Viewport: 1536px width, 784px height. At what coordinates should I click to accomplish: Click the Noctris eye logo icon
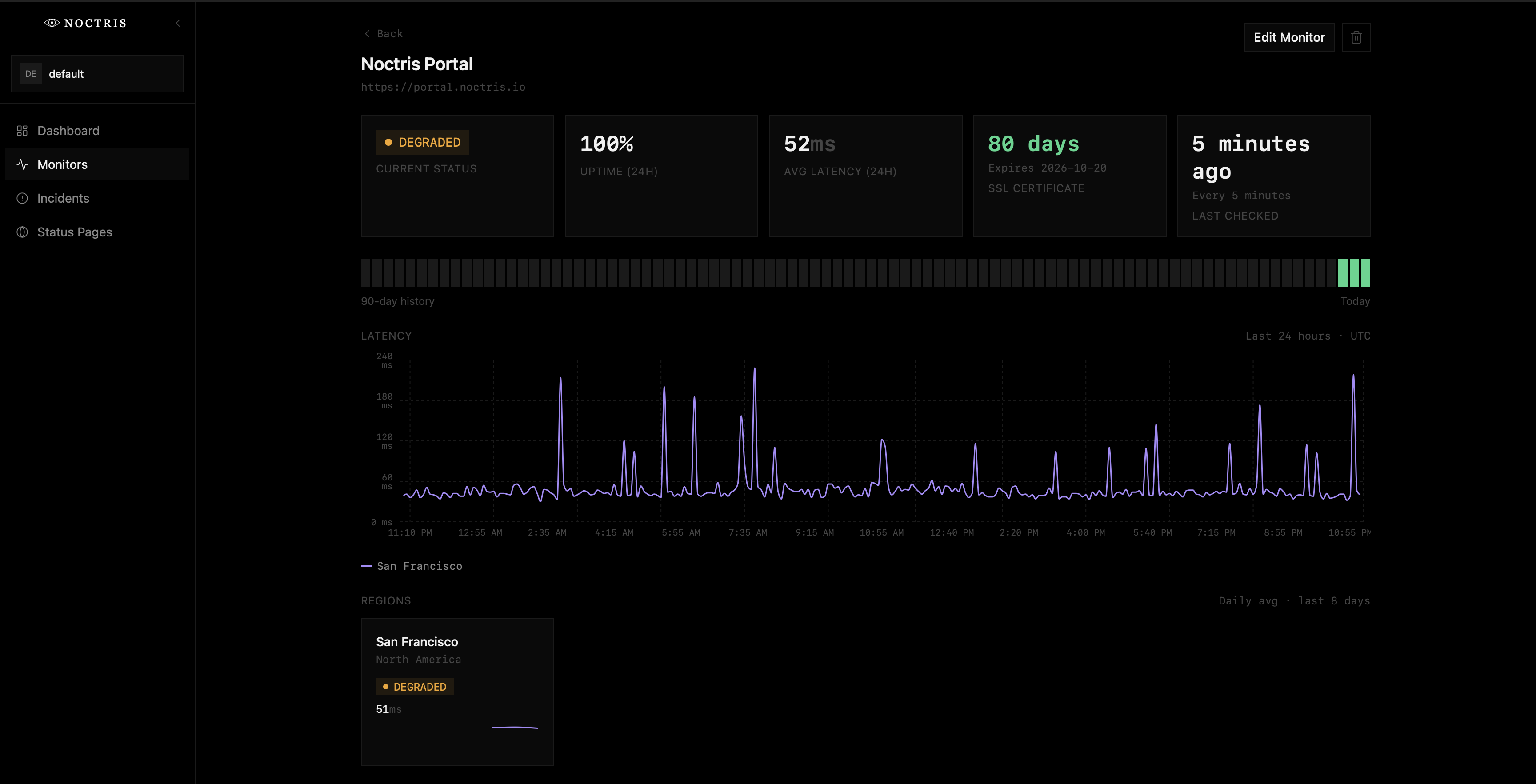coord(51,23)
